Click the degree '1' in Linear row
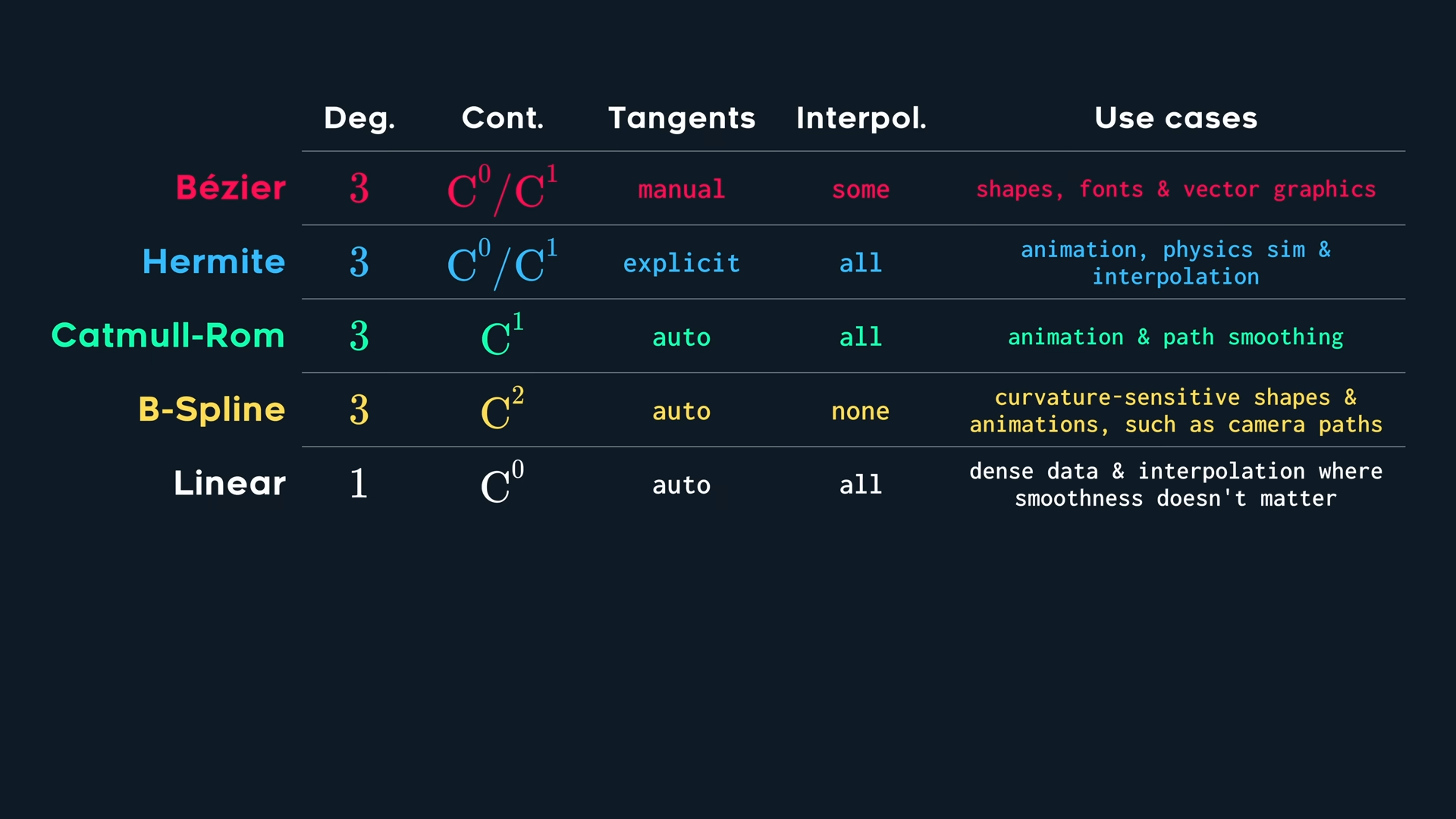 tap(359, 483)
